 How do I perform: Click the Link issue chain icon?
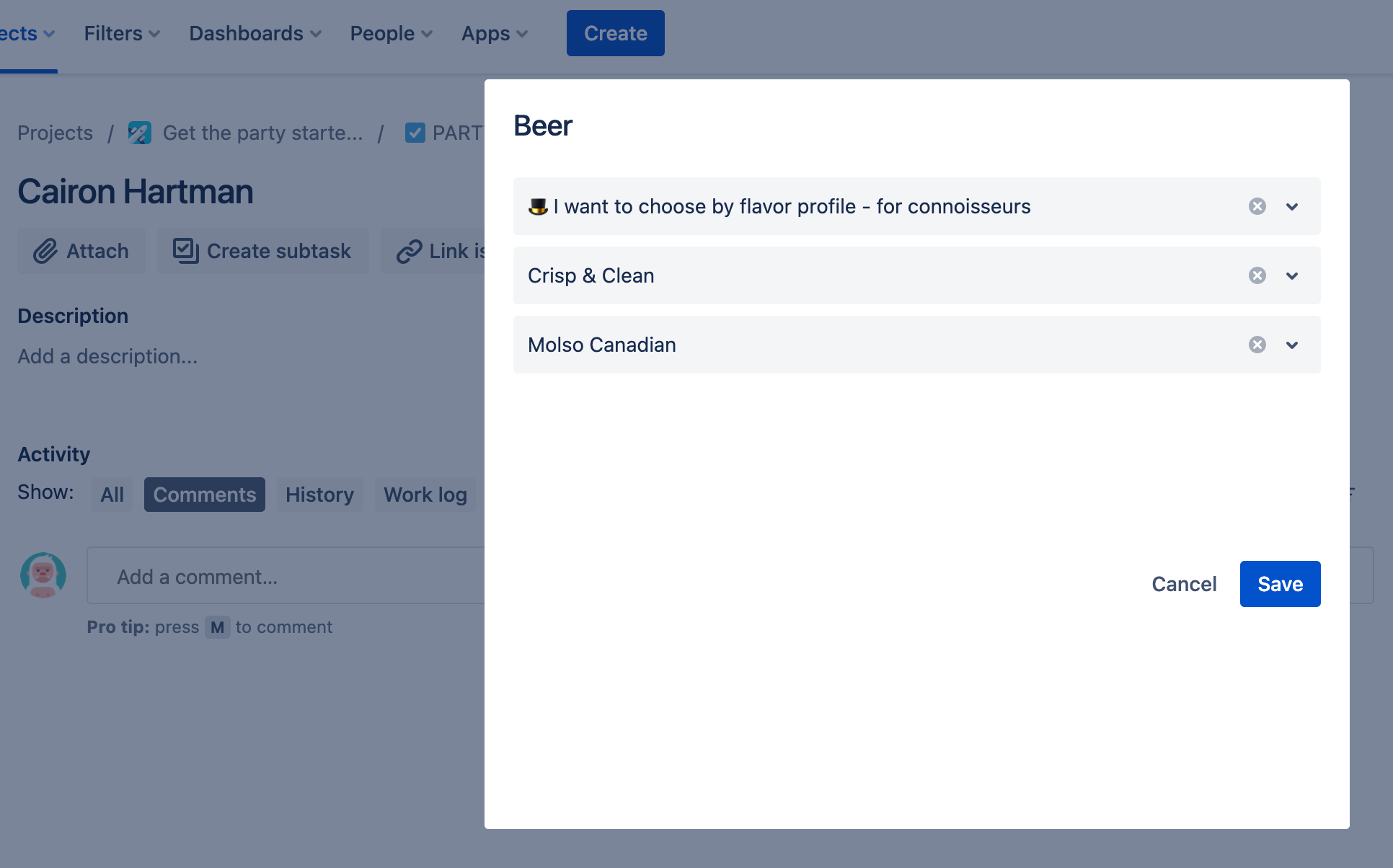tap(409, 251)
